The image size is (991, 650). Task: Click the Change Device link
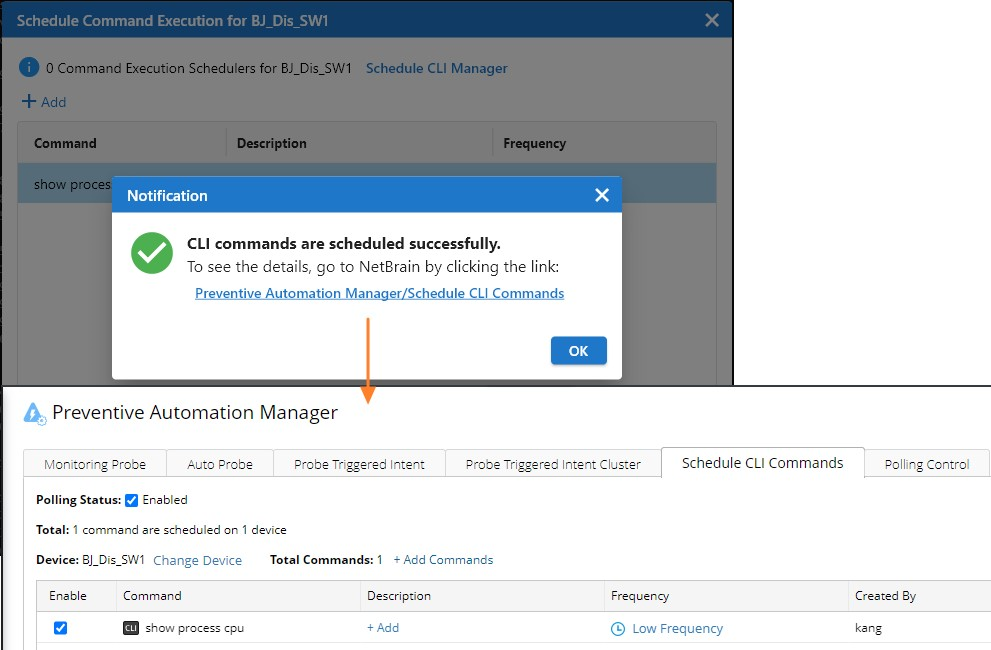tap(197, 560)
